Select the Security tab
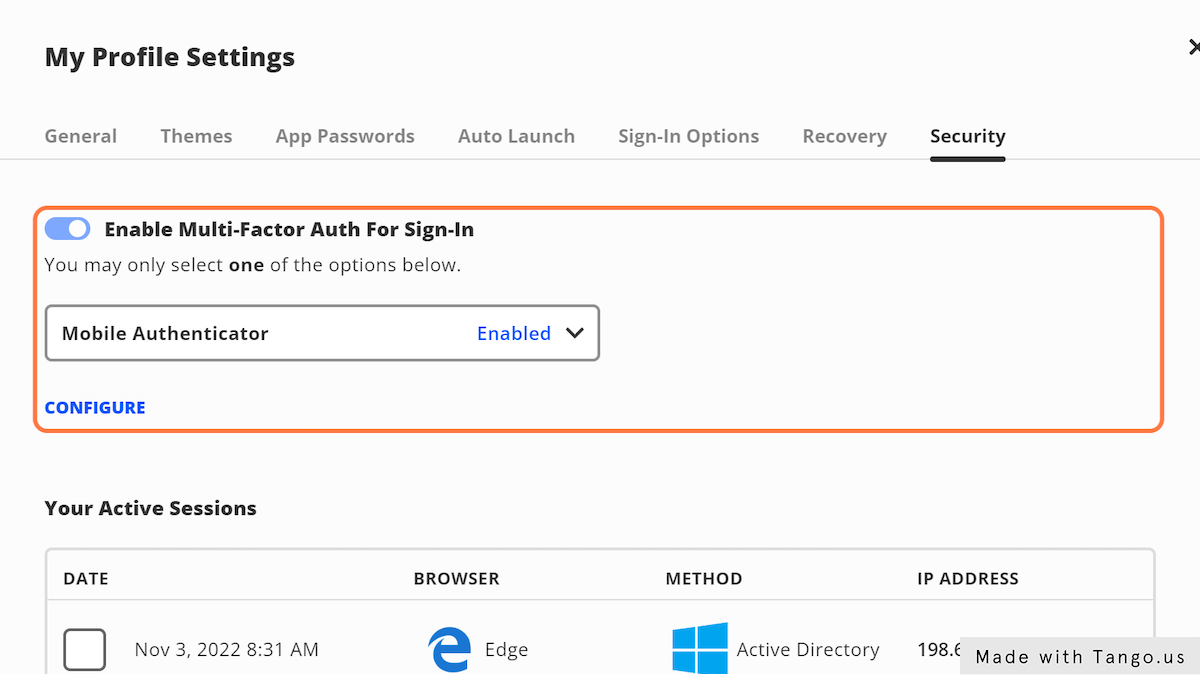The image size is (1200, 675). [967, 135]
